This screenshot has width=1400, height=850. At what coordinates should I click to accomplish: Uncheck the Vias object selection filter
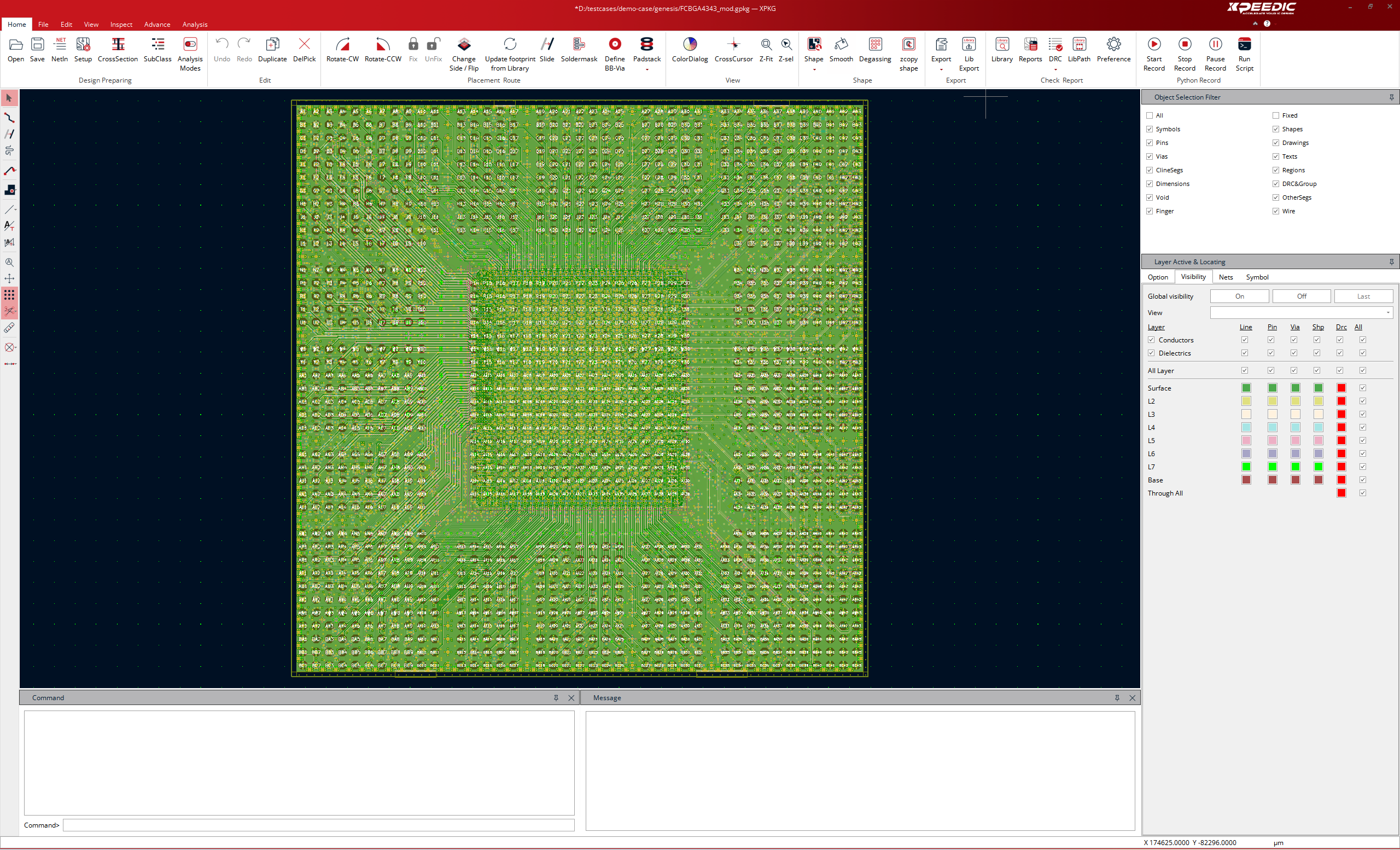coord(1150,156)
